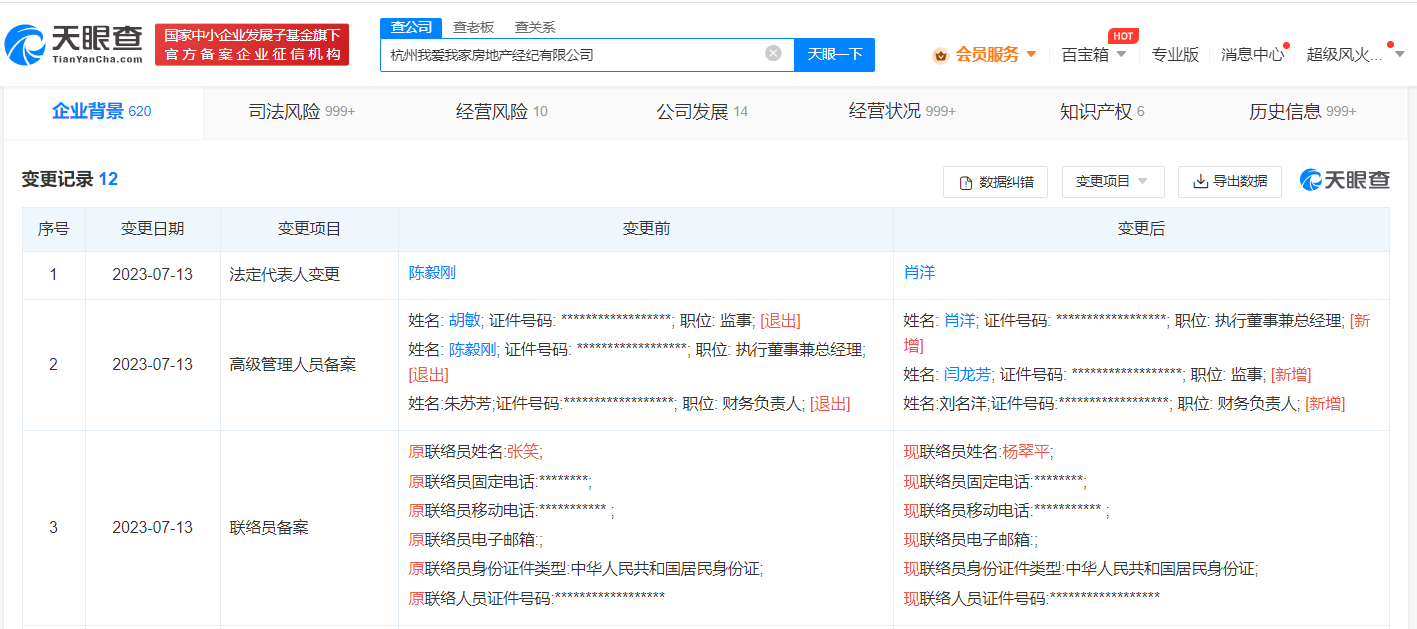The width and height of the screenshot is (1417, 629).
Task: Switch to the 查公司 search tab
Action: pyautogui.click(x=411, y=27)
